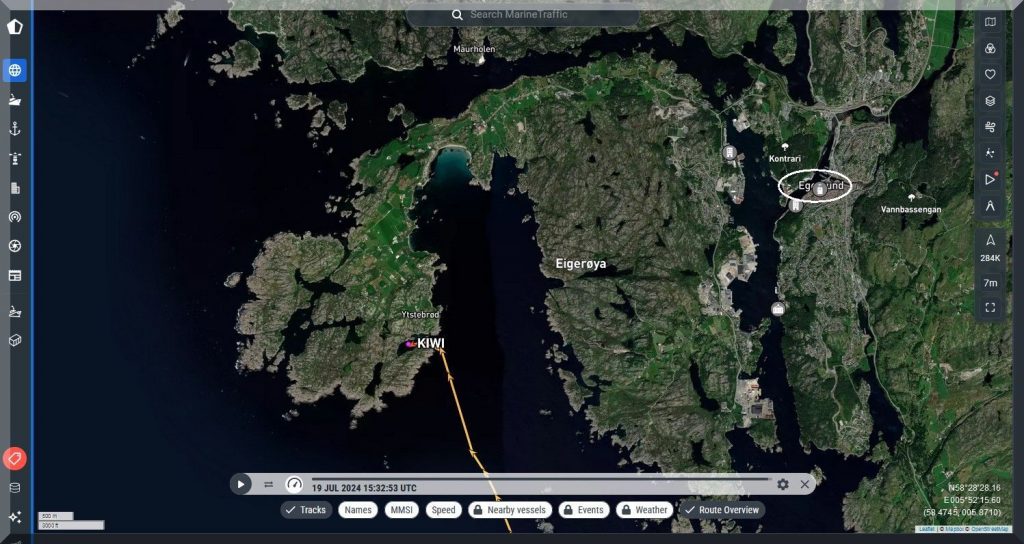
Task: Click the playback timeline progress bar
Action: pyautogui.click(x=540, y=479)
